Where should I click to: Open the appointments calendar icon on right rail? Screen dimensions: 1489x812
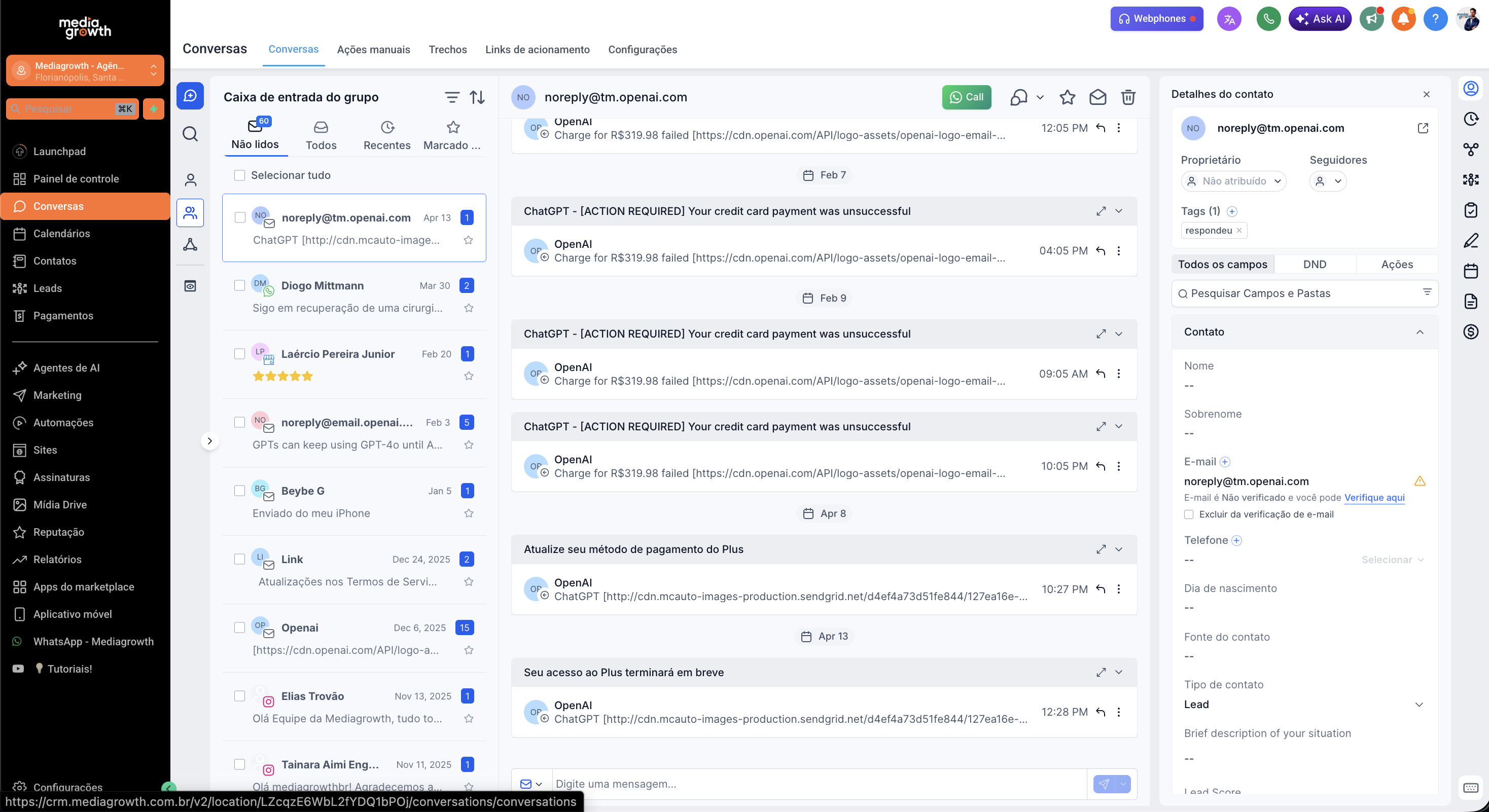point(1471,271)
